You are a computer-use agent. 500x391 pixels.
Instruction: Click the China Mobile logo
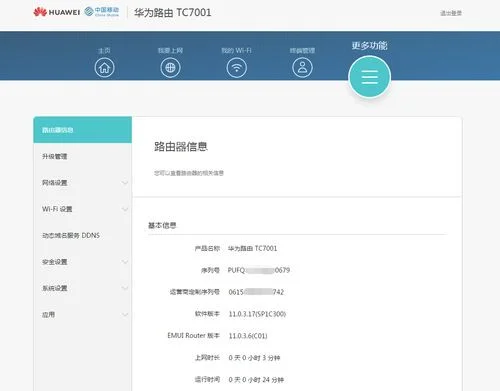[x=102, y=12]
